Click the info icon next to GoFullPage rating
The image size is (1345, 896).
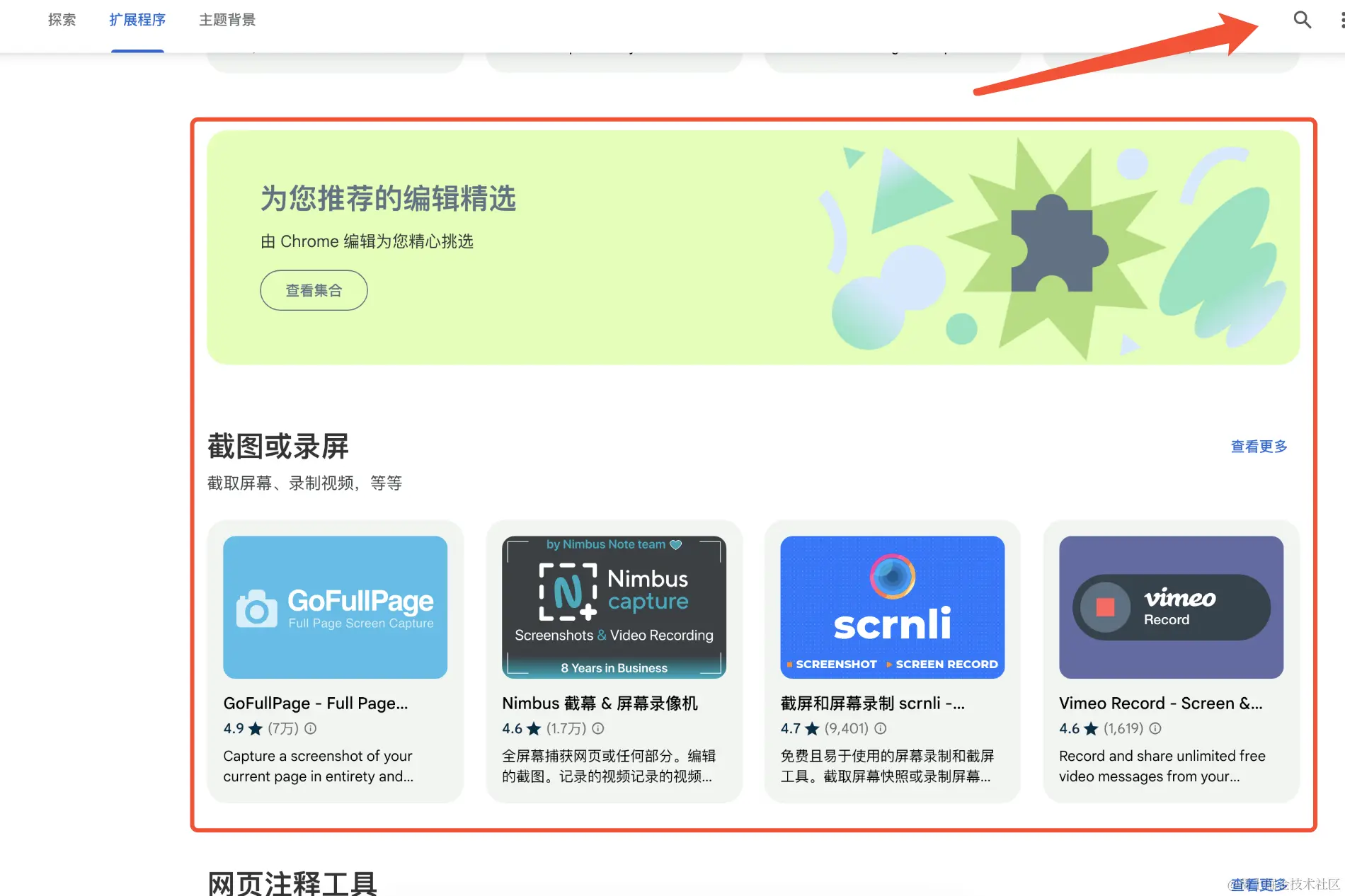(311, 728)
